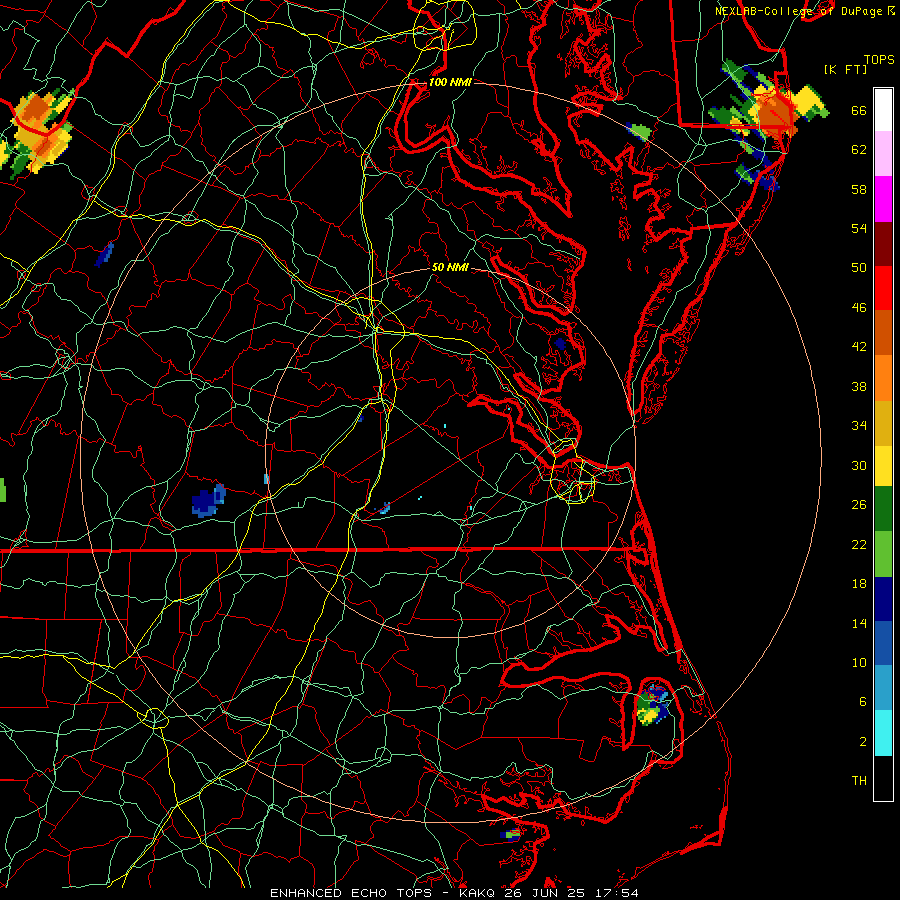
Task: Click the ENHANCED ECHO TOPS KAKQ timestamp caption
Action: tap(454, 893)
